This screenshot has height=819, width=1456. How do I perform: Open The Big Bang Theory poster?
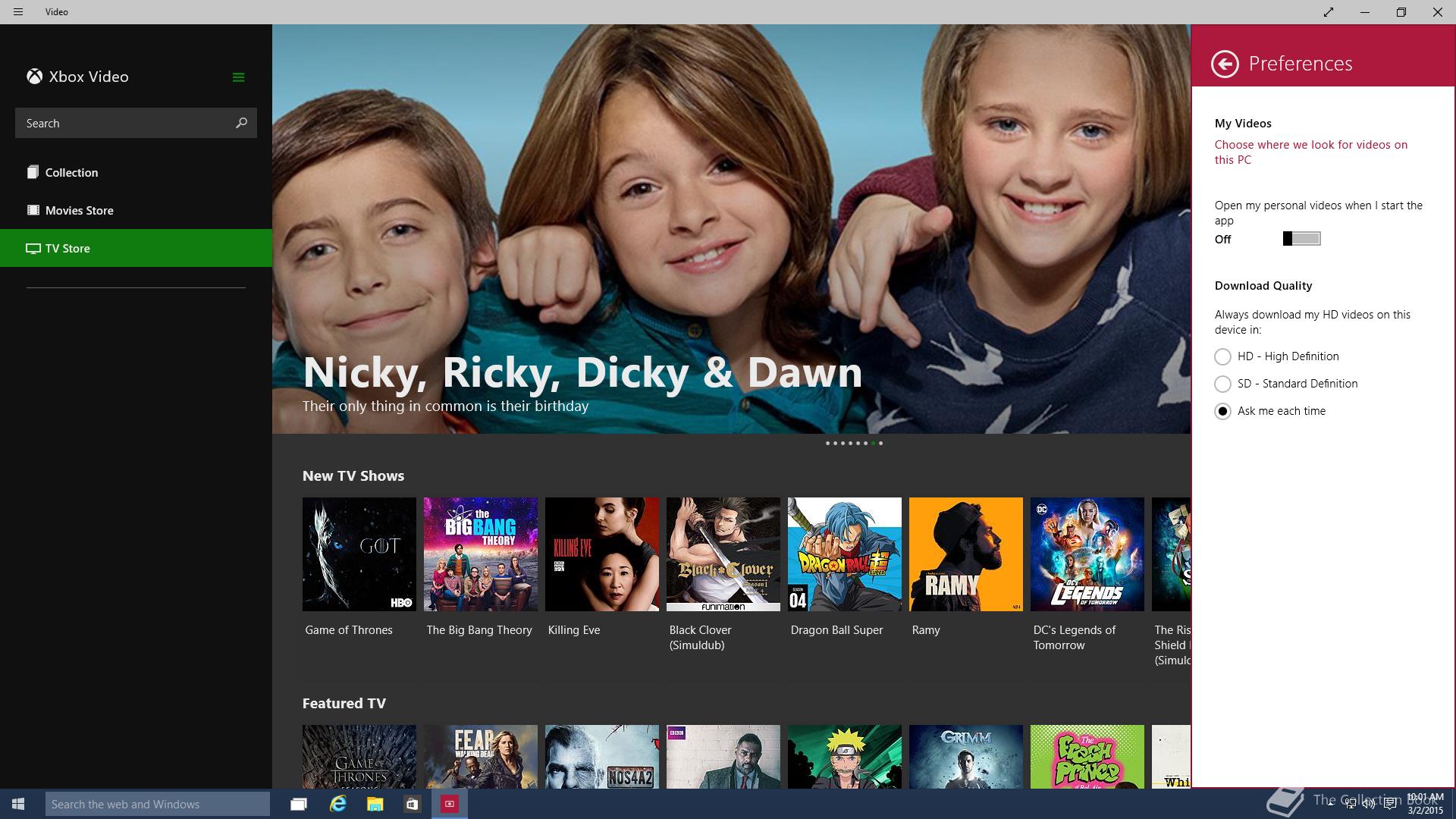481,554
